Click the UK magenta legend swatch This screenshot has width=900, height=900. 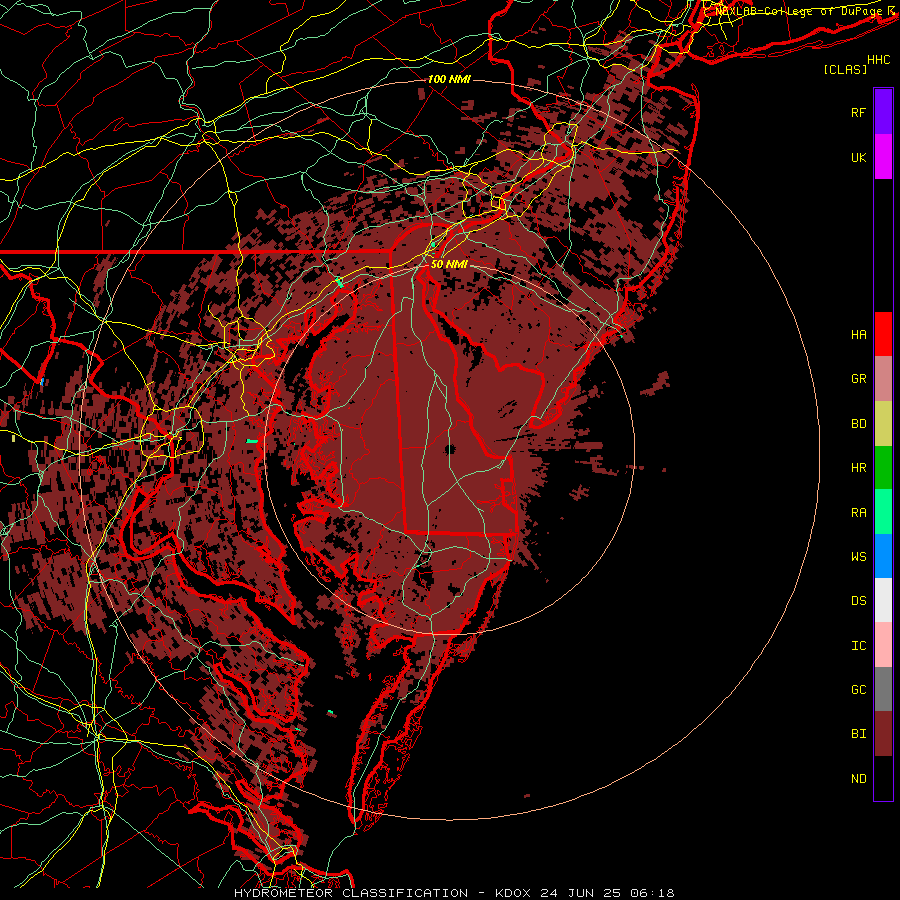click(883, 157)
